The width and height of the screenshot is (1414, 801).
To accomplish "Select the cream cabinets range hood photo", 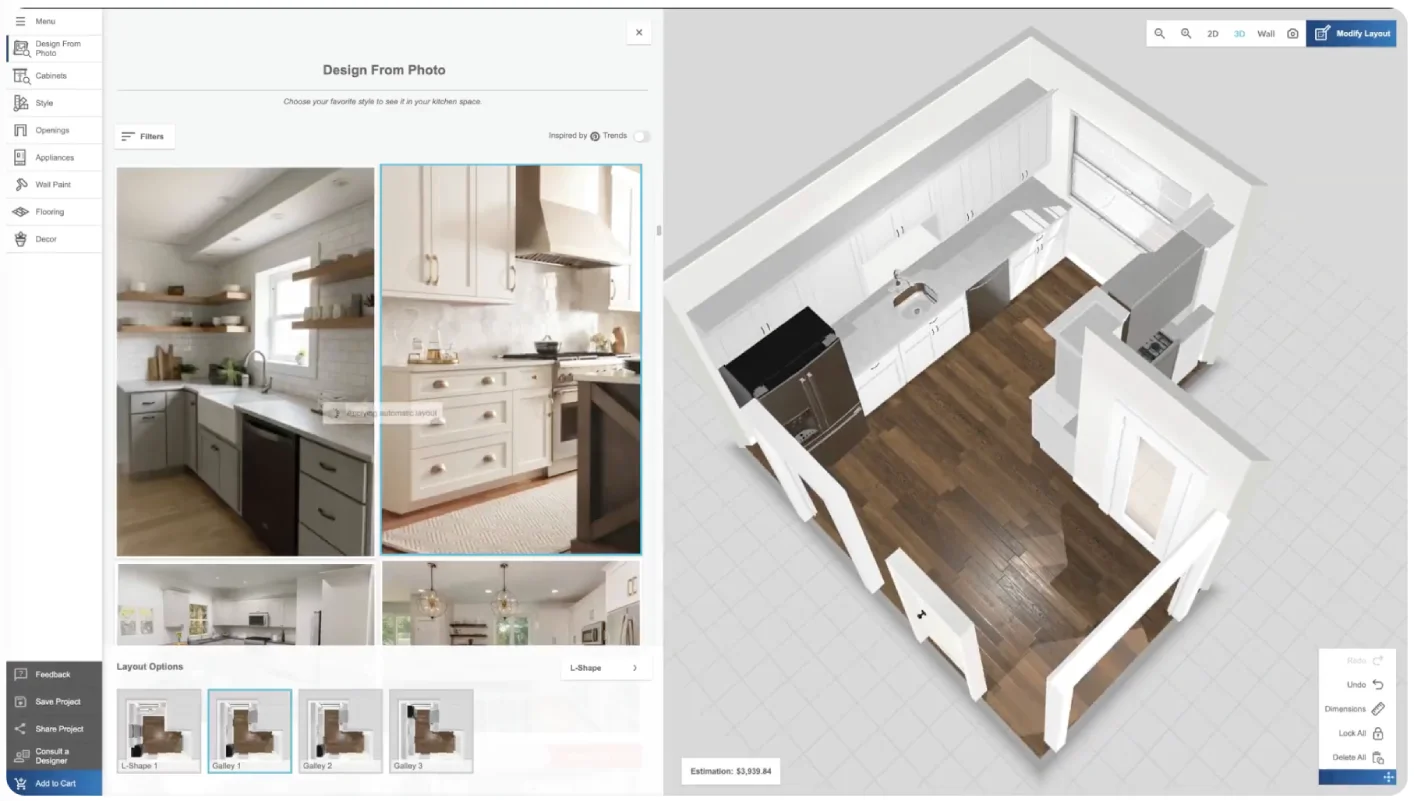I will click(511, 360).
